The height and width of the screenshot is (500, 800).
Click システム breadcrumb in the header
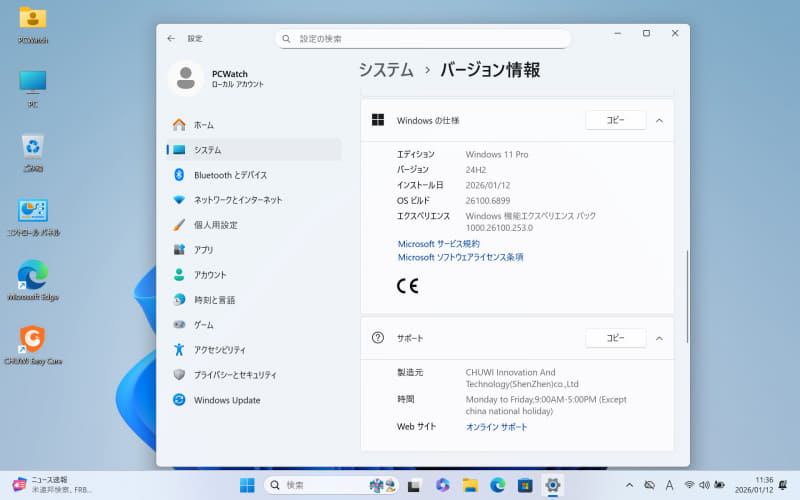coord(386,70)
